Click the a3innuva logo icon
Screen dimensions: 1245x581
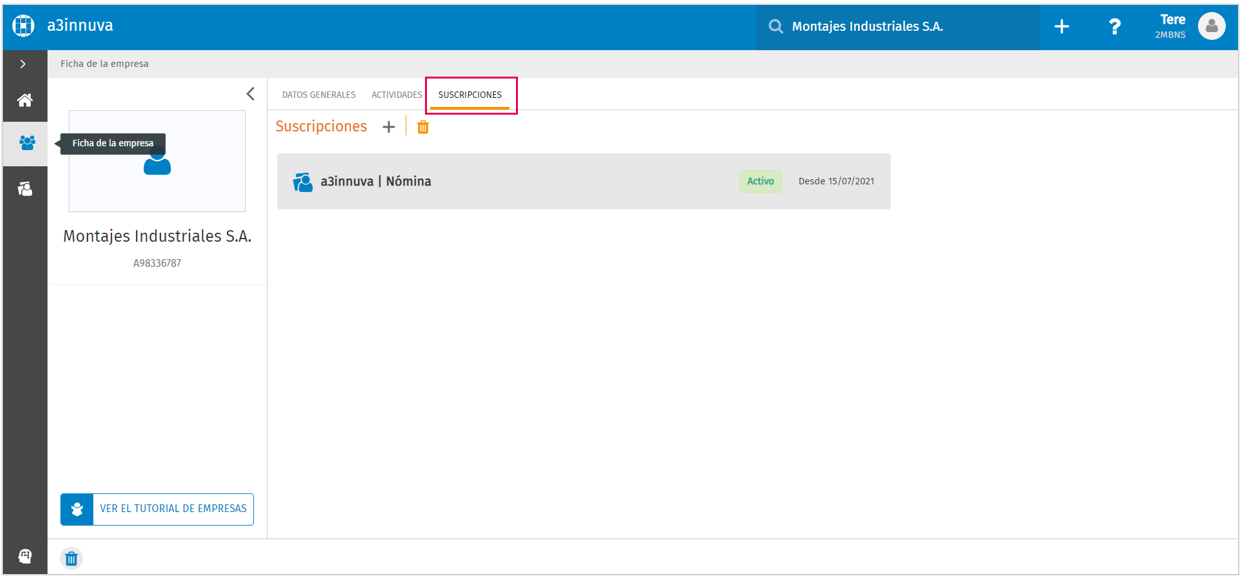click(23, 26)
